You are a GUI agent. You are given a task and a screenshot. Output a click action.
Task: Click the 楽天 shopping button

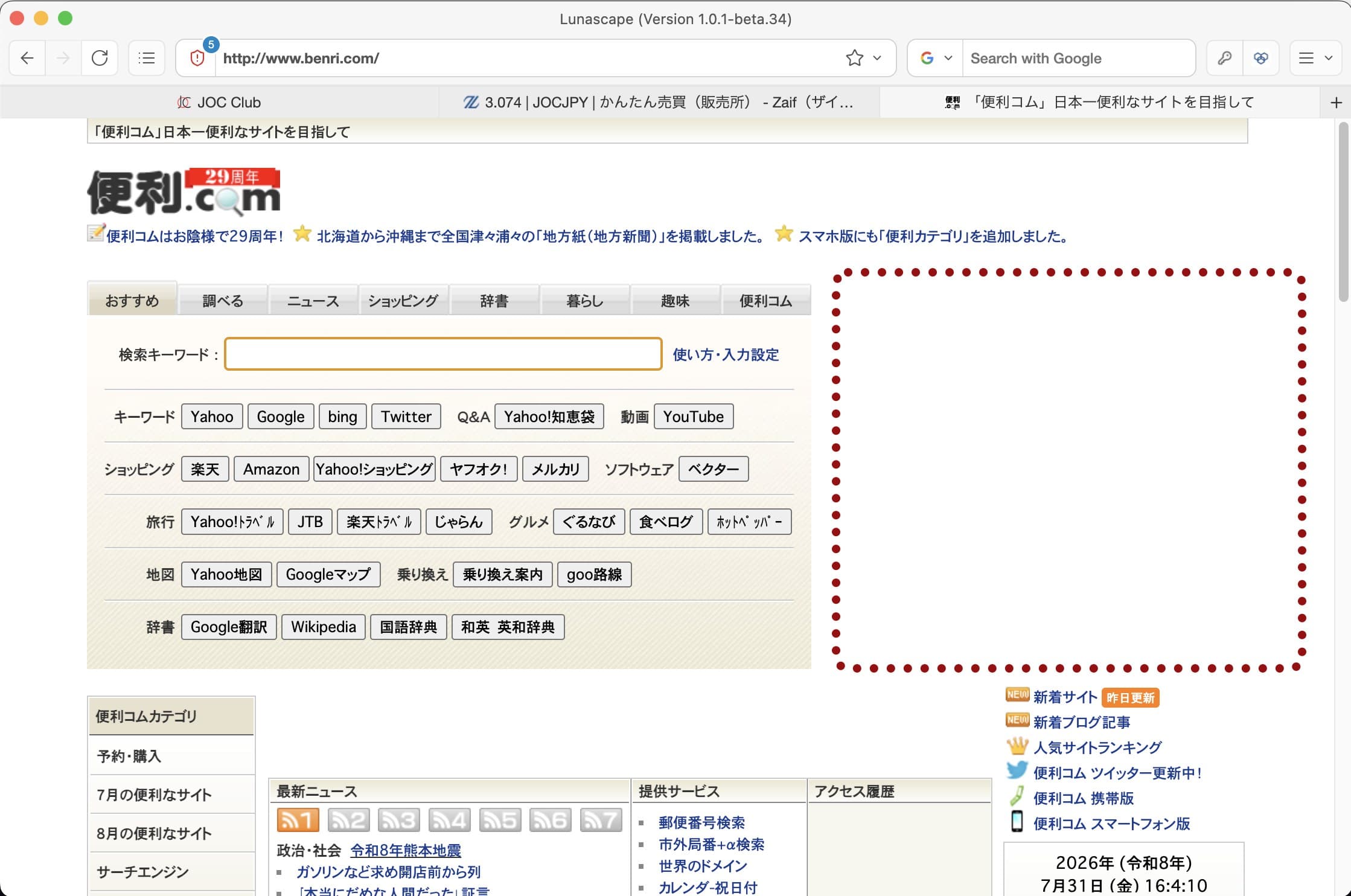[205, 469]
